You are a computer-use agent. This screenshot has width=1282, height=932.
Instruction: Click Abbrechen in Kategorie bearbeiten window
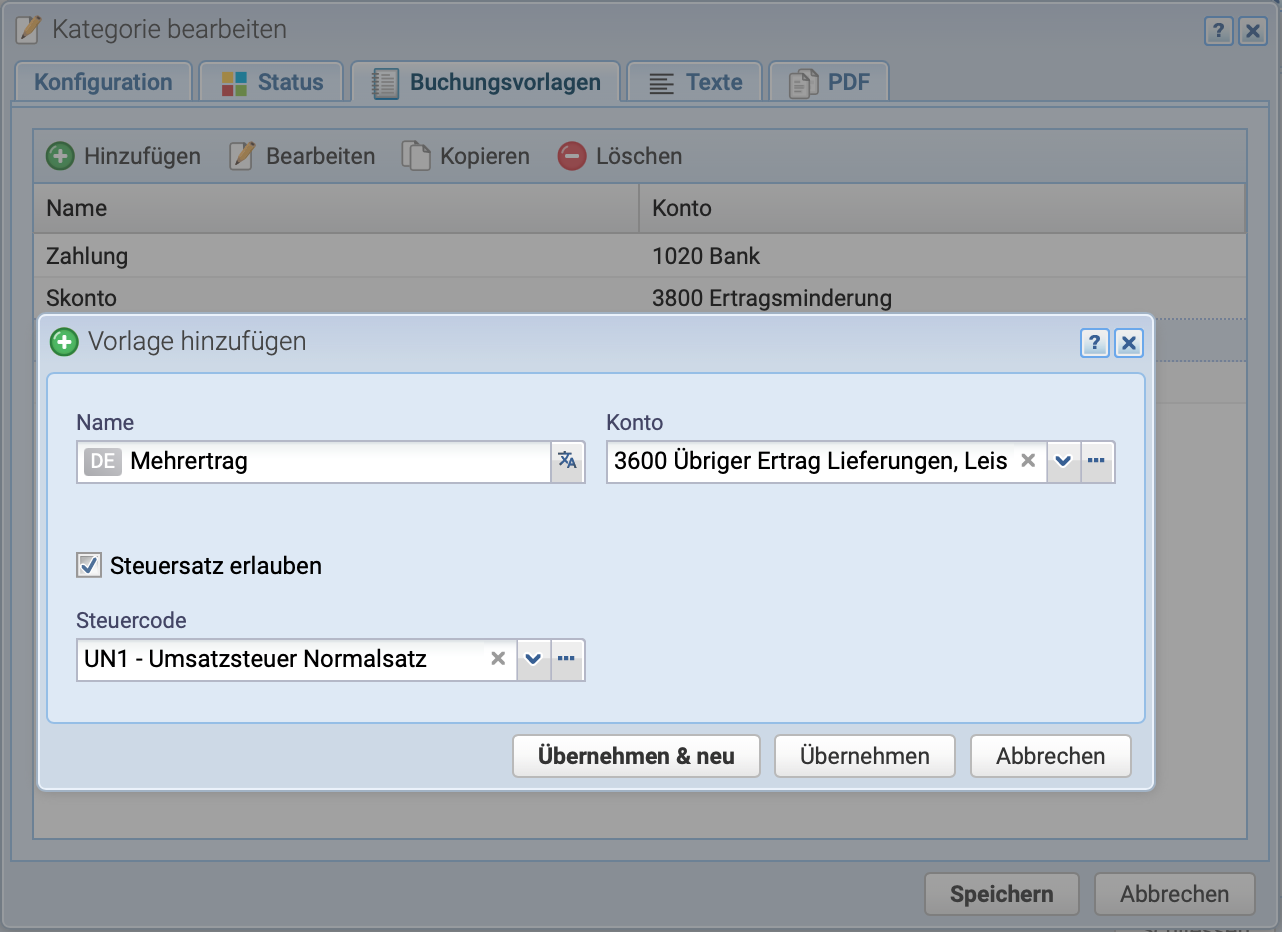(x=1175, y=894)
